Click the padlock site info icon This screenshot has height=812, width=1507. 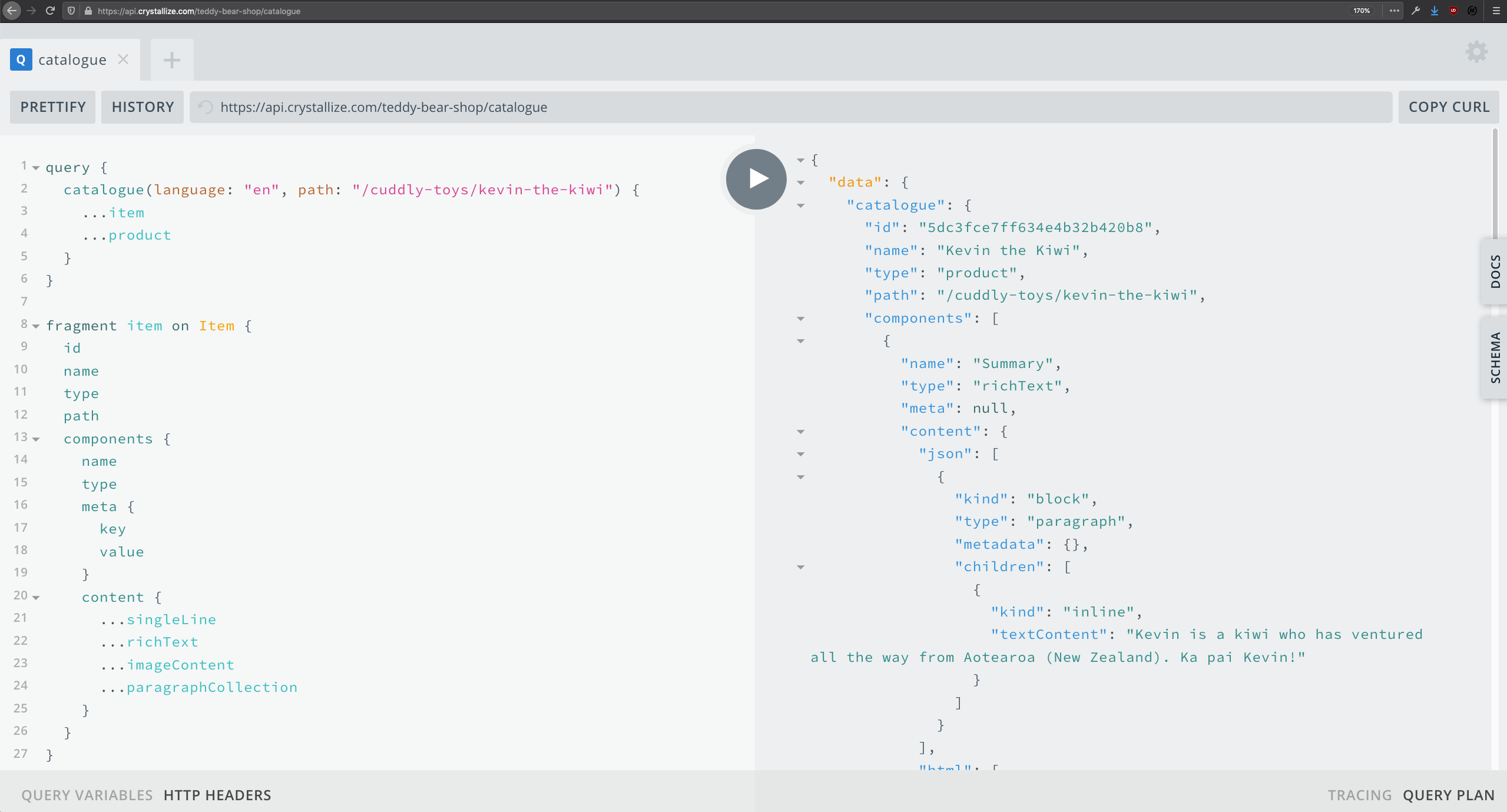point(88,11)
